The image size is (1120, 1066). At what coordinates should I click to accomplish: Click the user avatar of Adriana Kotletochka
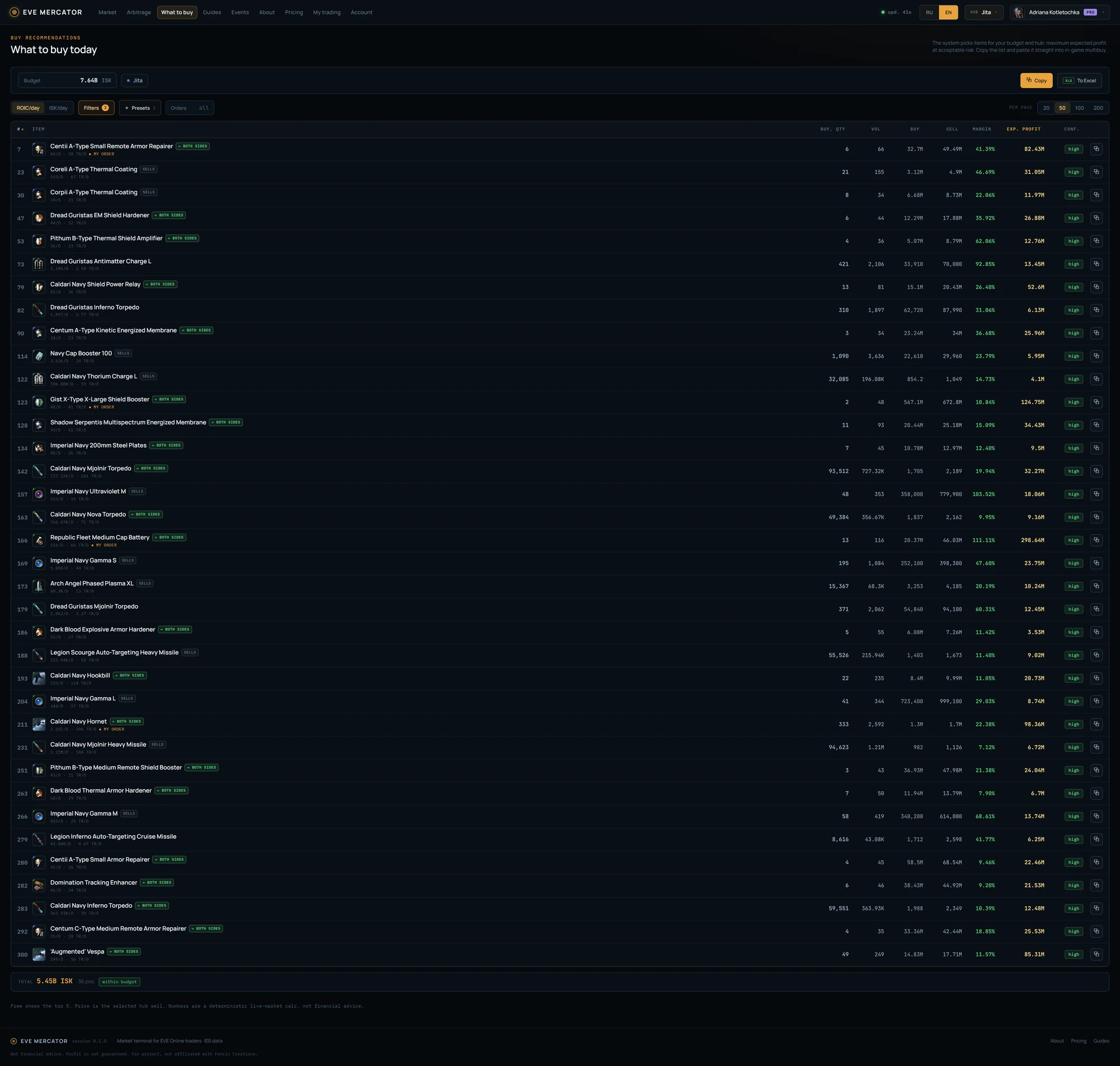pyautogui.click(x=1019, y=12)
